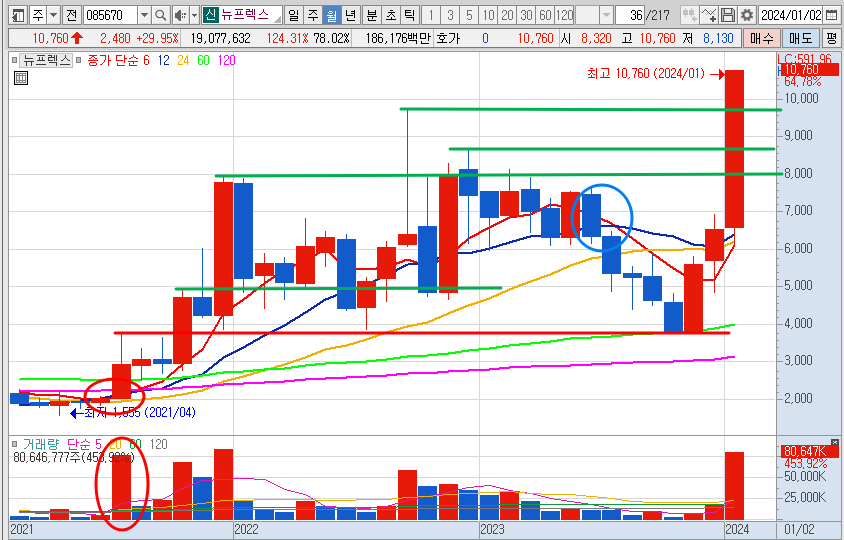844x540 pixels.
Task: Click the 호가 label in quote bar
Action: 448,38
